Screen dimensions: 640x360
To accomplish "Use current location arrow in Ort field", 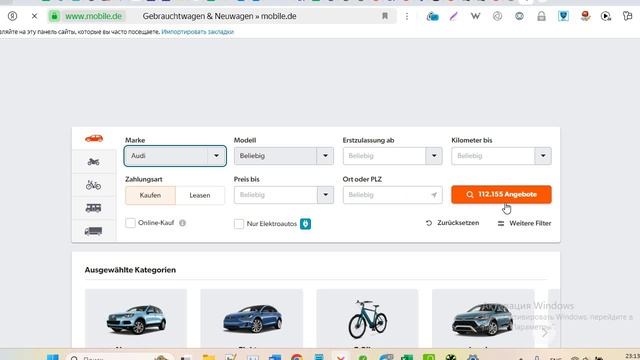I will [x=434, y=195].
